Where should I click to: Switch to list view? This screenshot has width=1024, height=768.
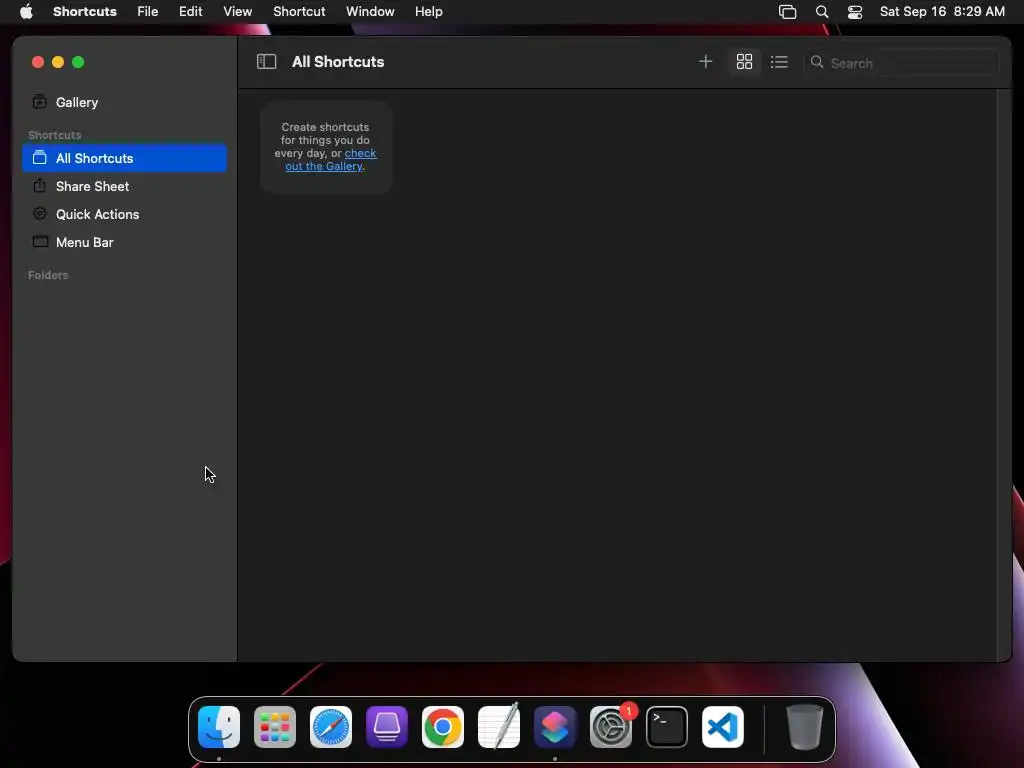coord(779,62)
